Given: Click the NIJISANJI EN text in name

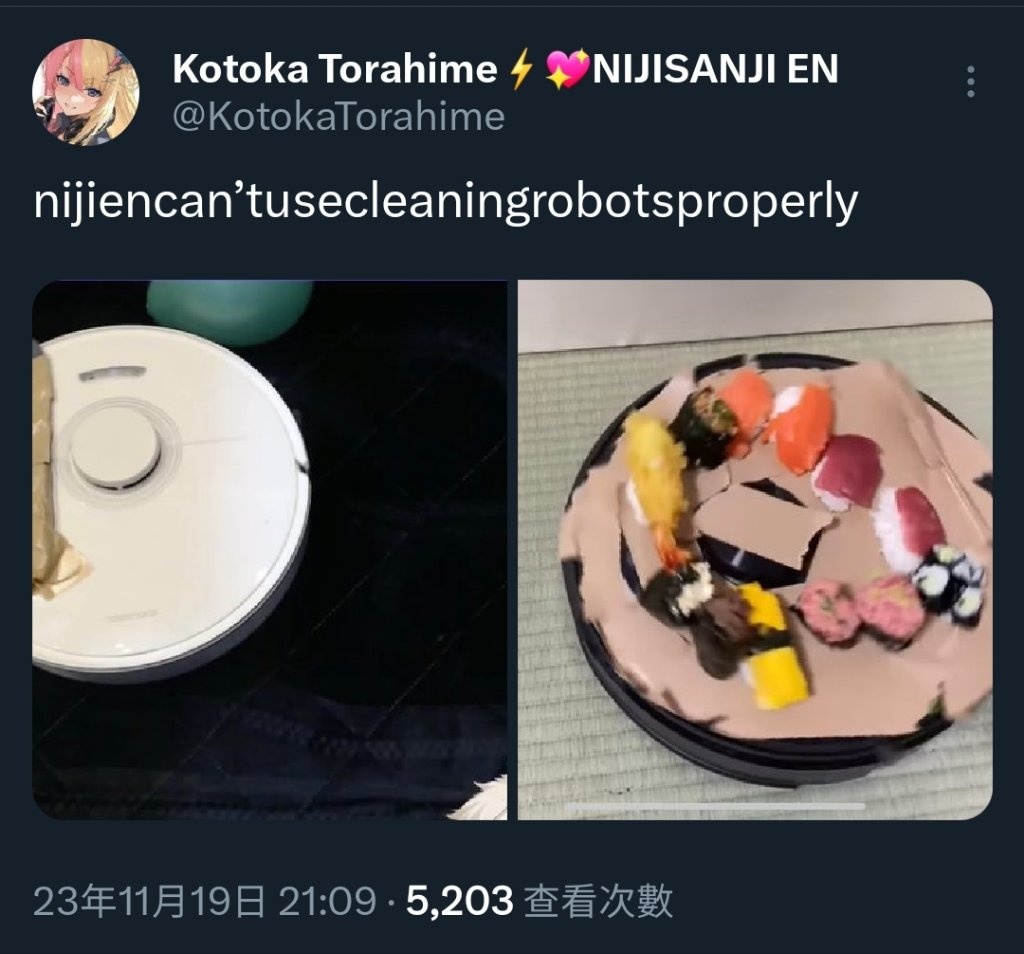Looking at the screenshot, I should click(714, 69).
